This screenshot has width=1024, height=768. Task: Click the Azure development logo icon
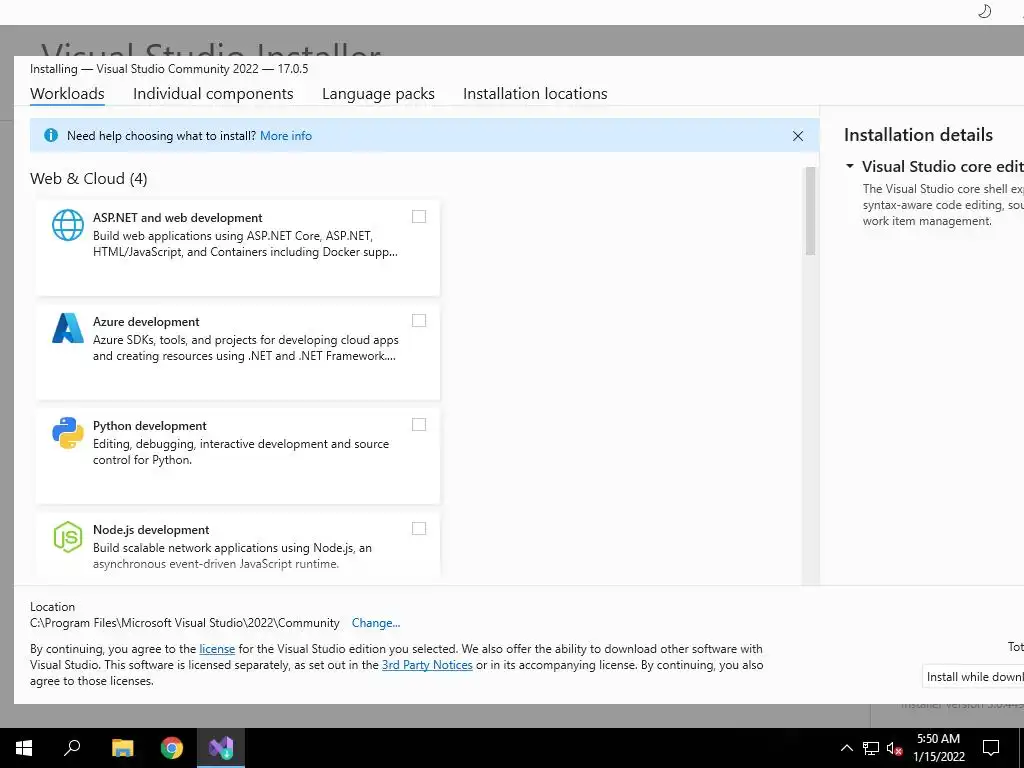[68, 328]
